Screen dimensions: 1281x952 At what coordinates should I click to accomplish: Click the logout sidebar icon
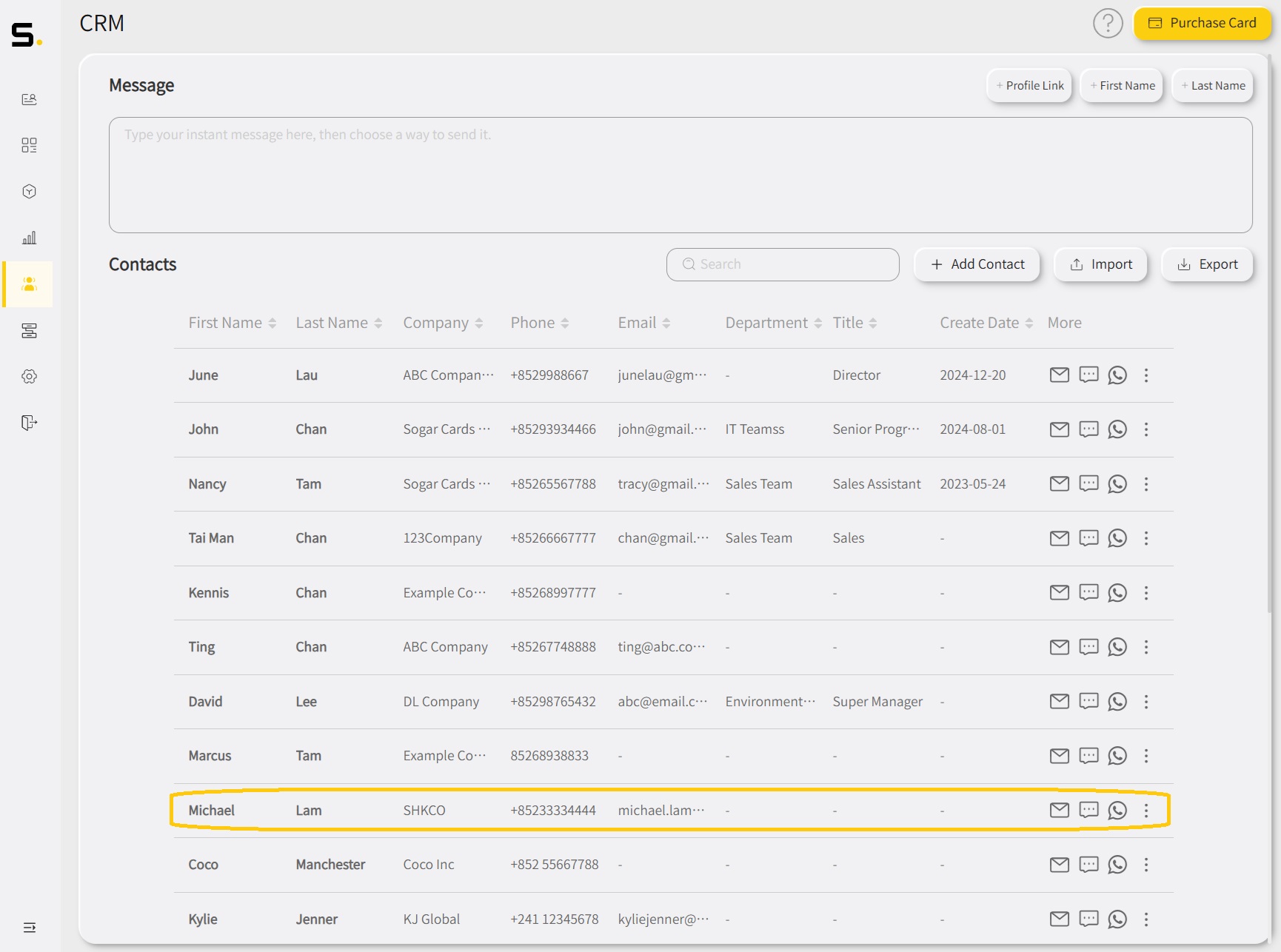[29, 423]
